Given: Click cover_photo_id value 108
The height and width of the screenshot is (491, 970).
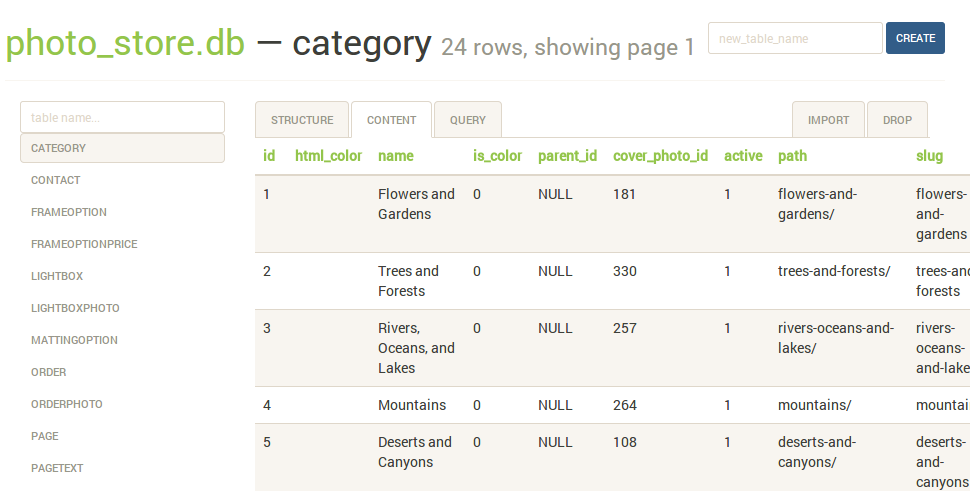Looking at the screenshot, I should click(625, 442).
